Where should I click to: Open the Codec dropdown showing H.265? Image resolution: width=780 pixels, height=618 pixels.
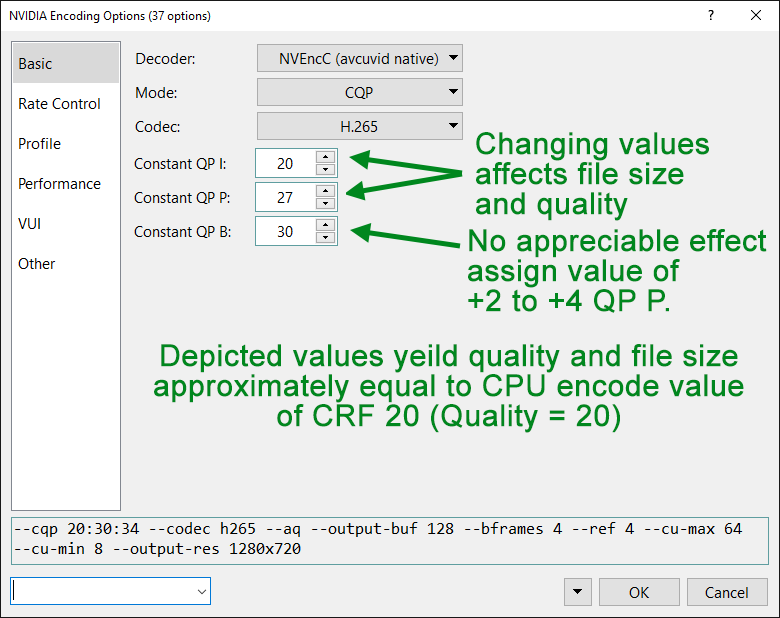[360, 126]
